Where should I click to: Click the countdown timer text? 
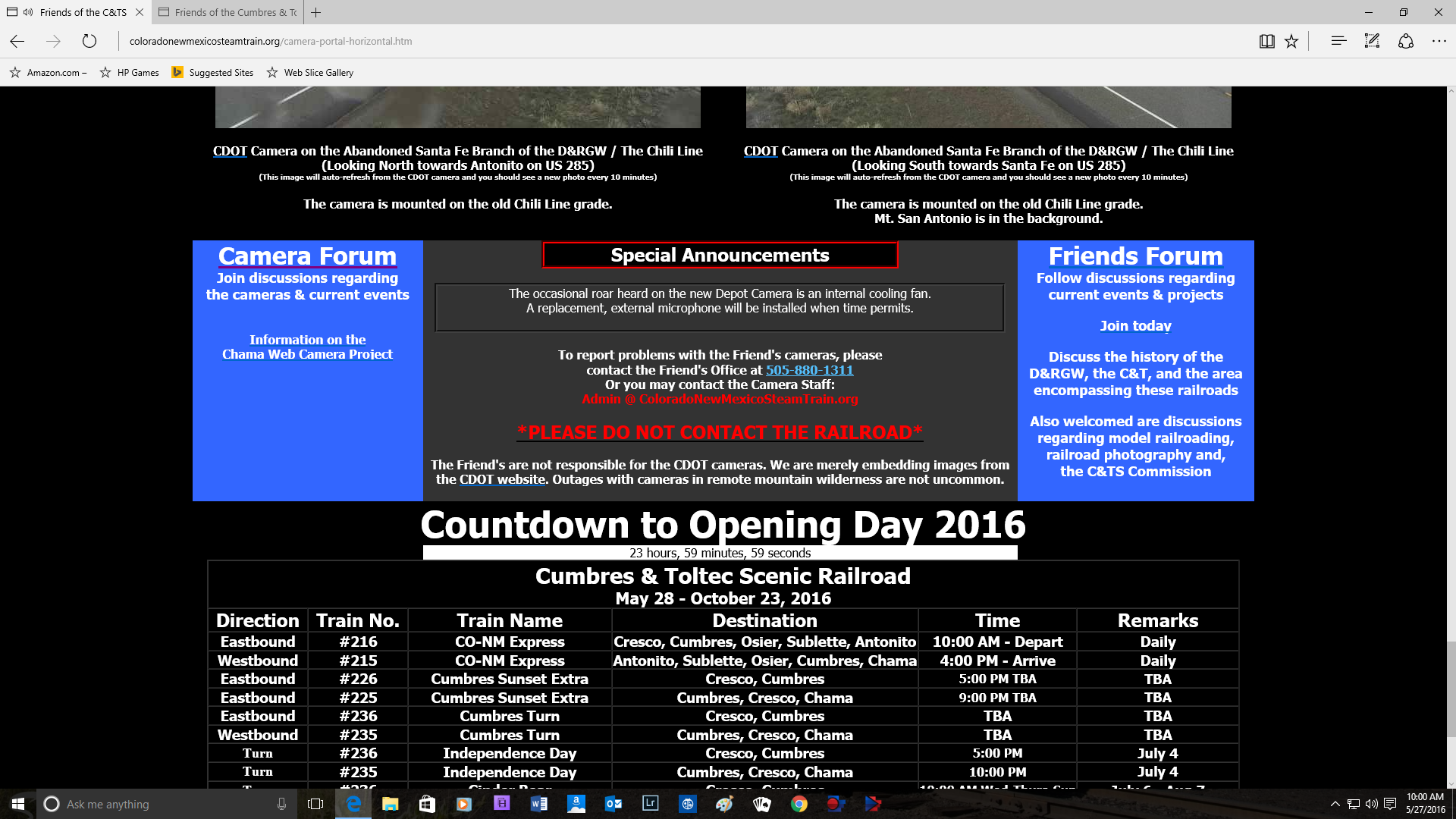pos(720,553)
